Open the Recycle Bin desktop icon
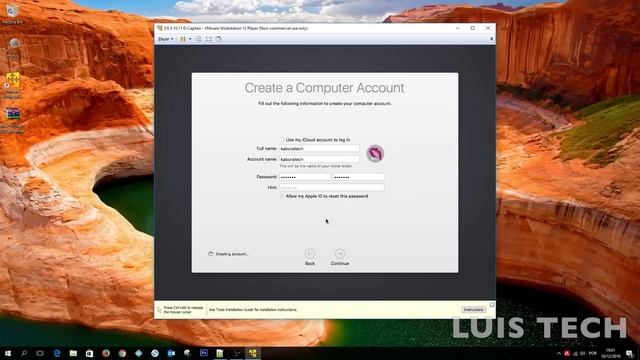640x360 pixels. (x=12, y=13)
